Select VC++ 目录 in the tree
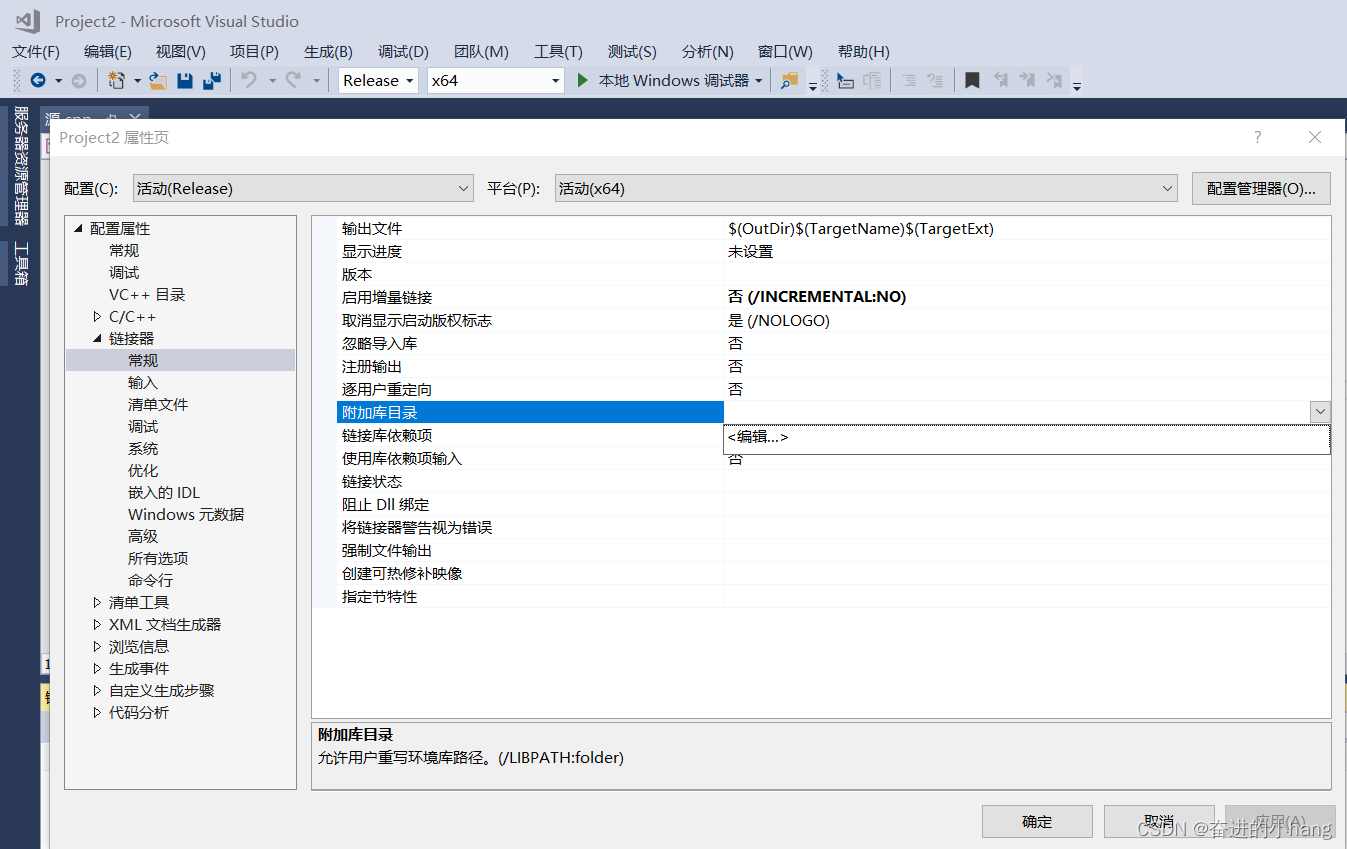 (x=147, y=295)
